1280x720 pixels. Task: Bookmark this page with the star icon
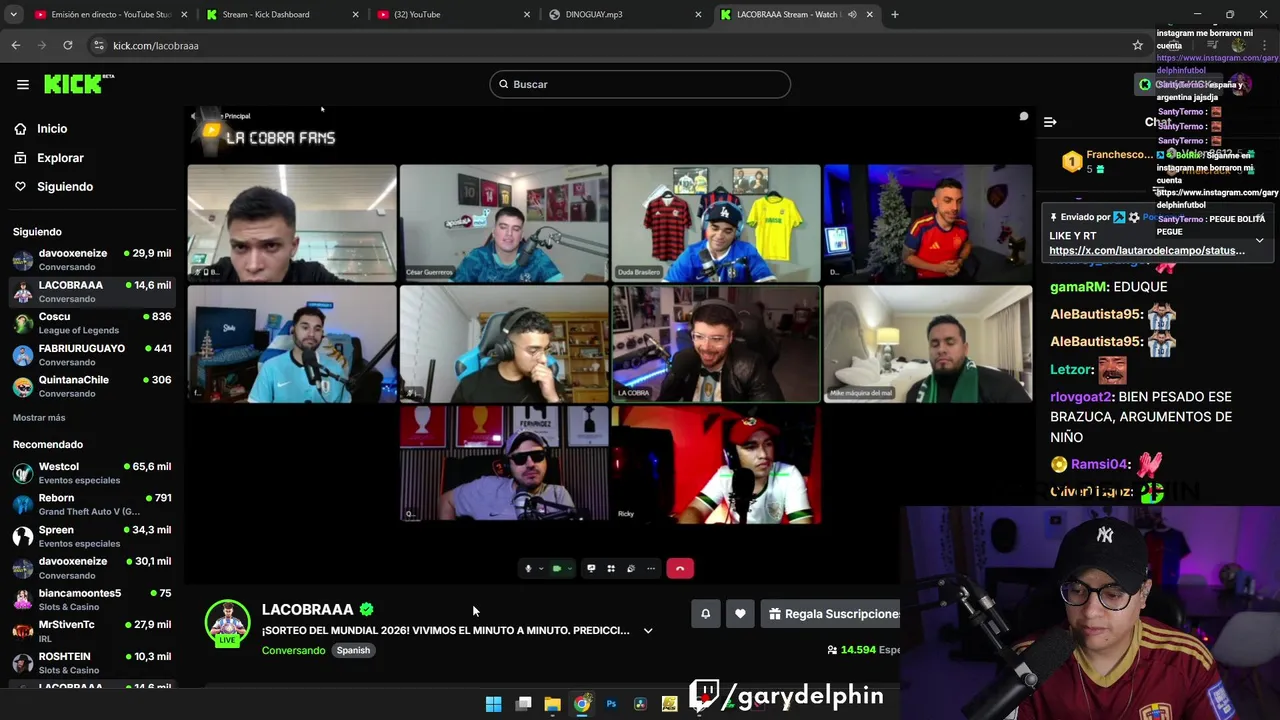pyautogui.click(x=1137, y=45)
